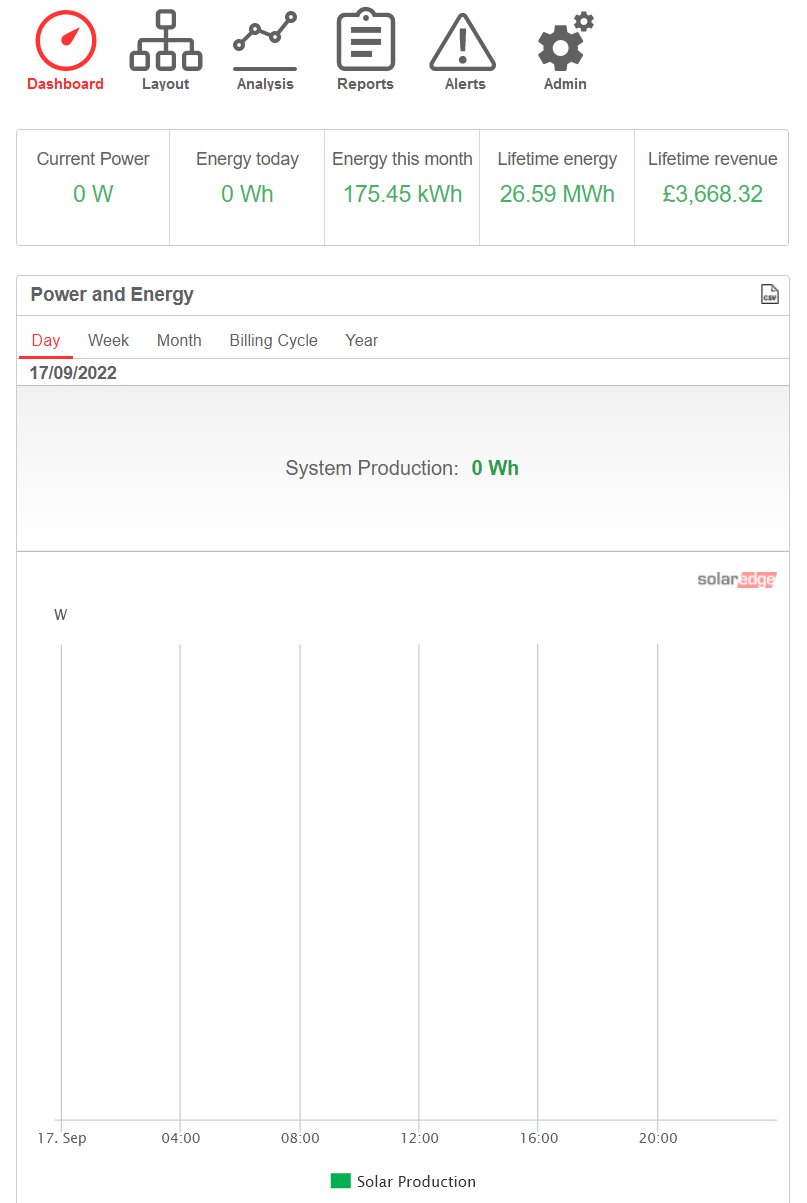Switch to the Month tab
The height and width of the screenshot is (1203, 807).
tap(179, 340)
